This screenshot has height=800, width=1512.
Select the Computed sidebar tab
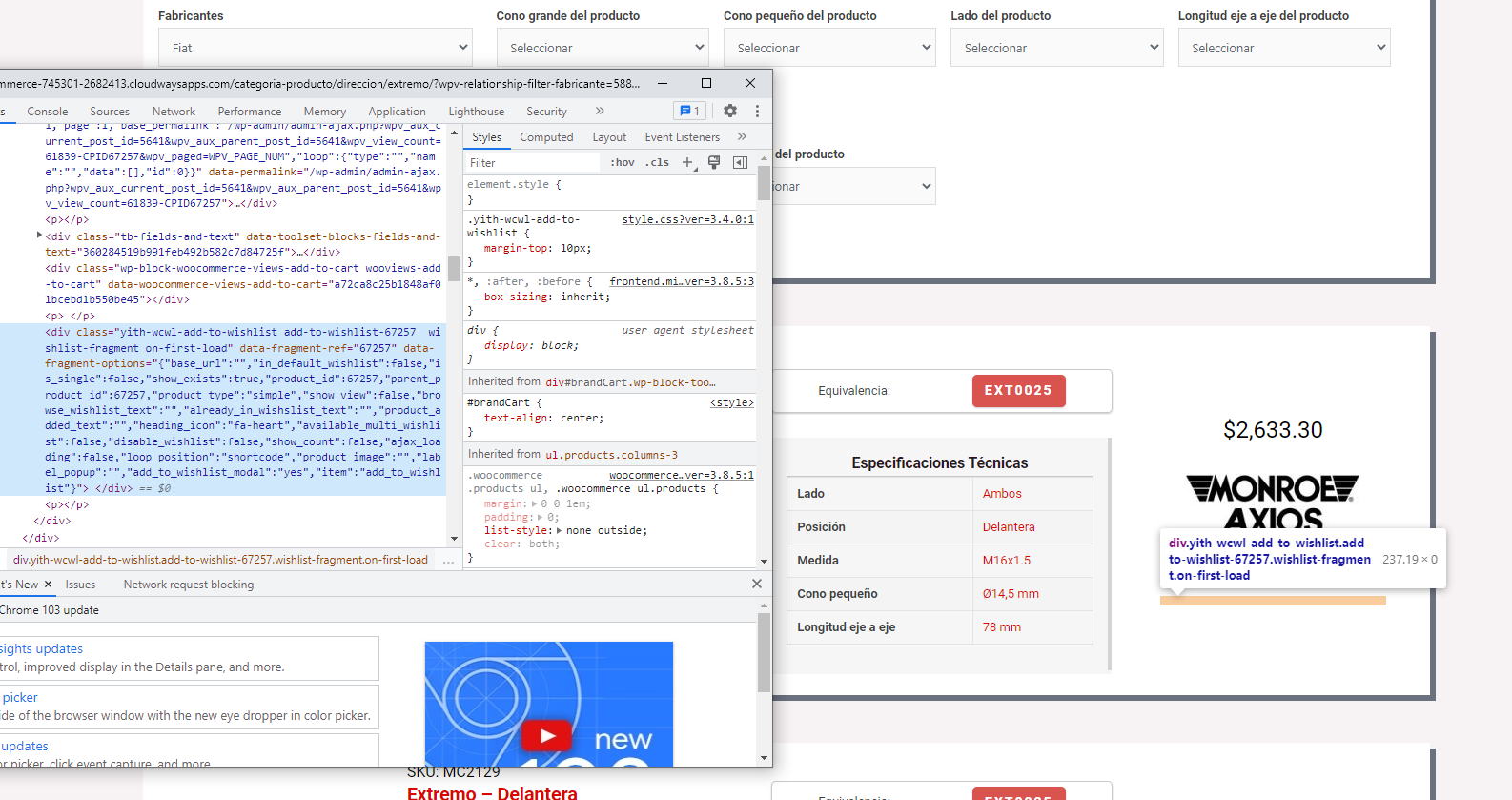click(546, 137)
